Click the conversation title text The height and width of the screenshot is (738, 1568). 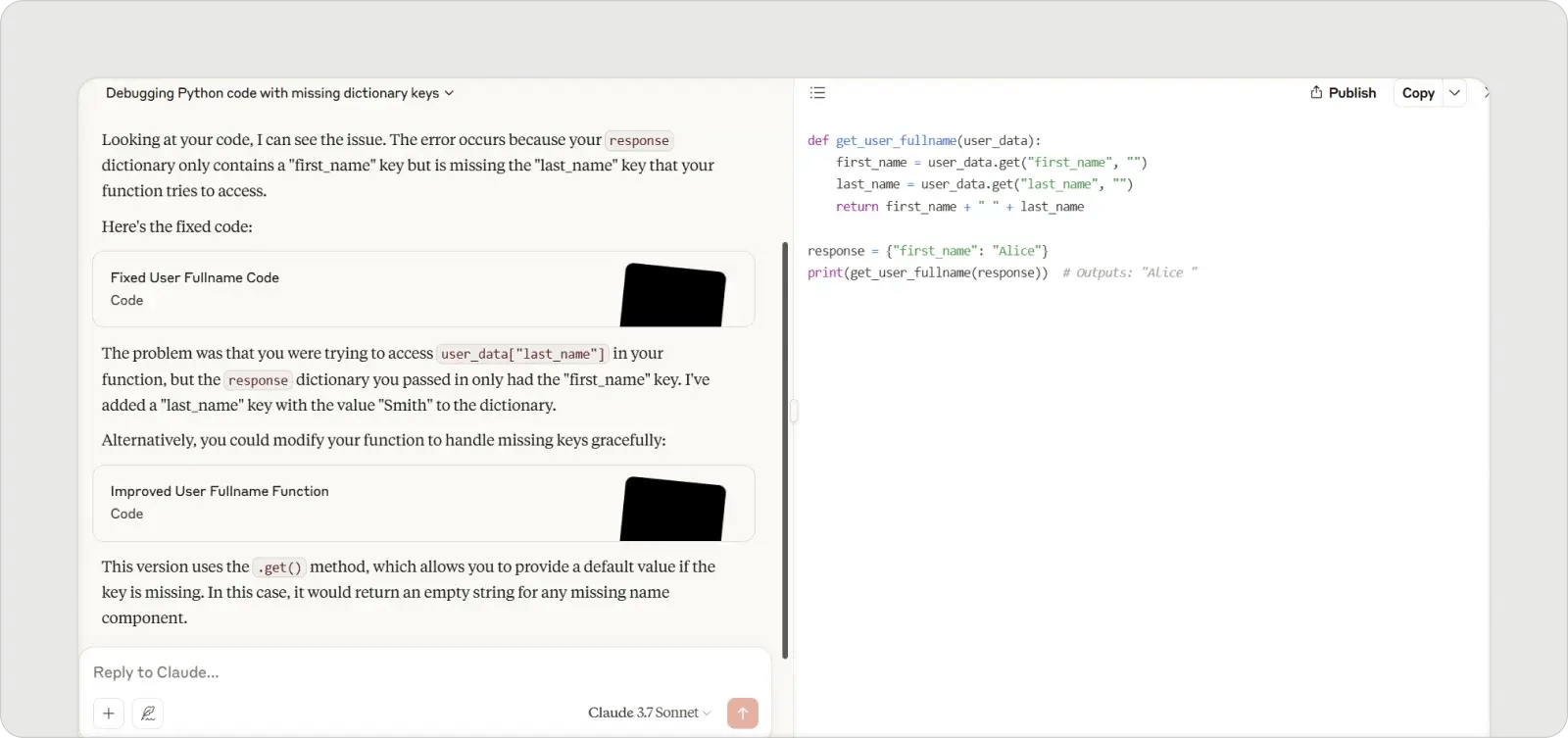point(271,93)
